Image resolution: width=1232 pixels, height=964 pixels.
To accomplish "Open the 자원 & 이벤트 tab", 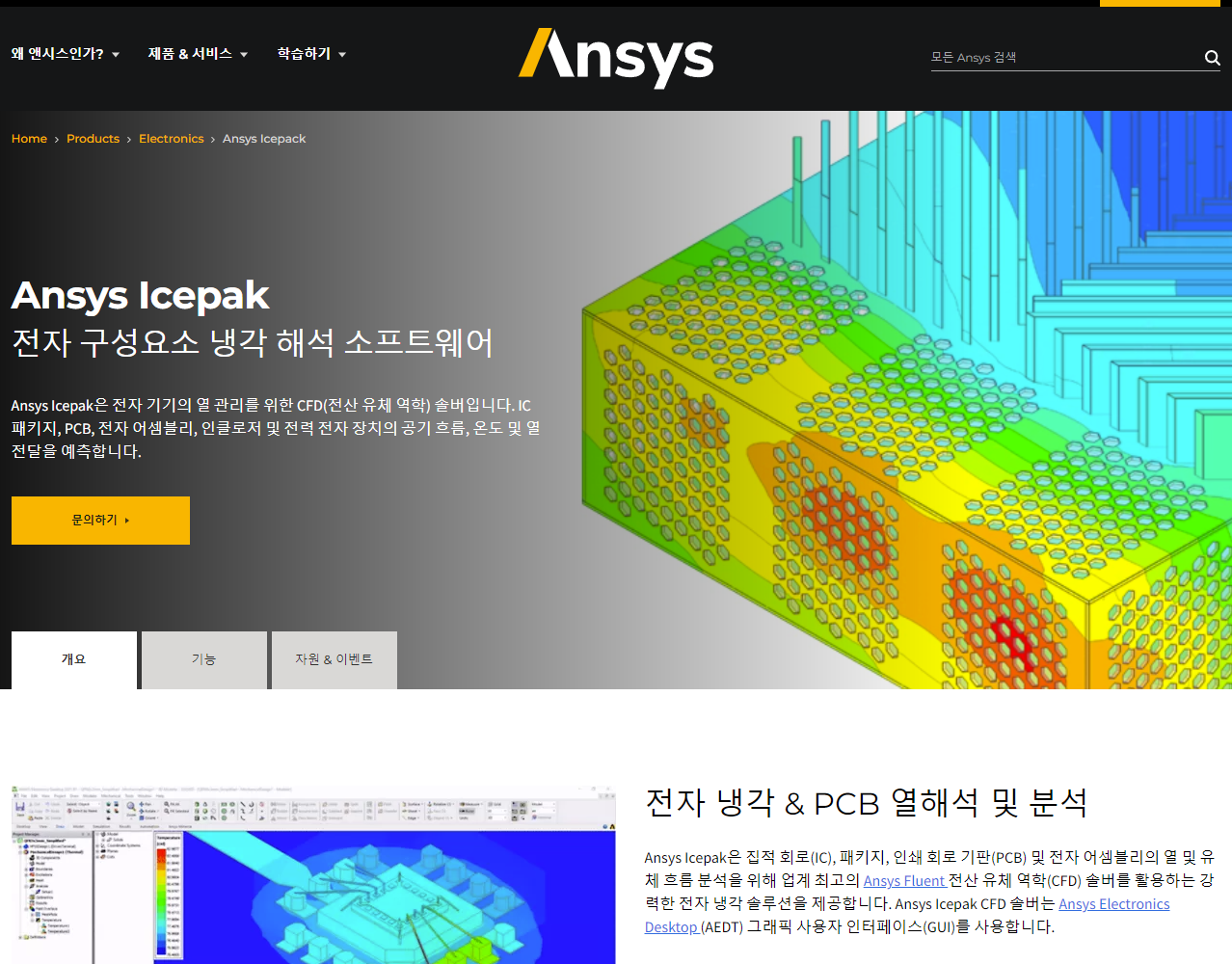I will (x=335, y=660).
